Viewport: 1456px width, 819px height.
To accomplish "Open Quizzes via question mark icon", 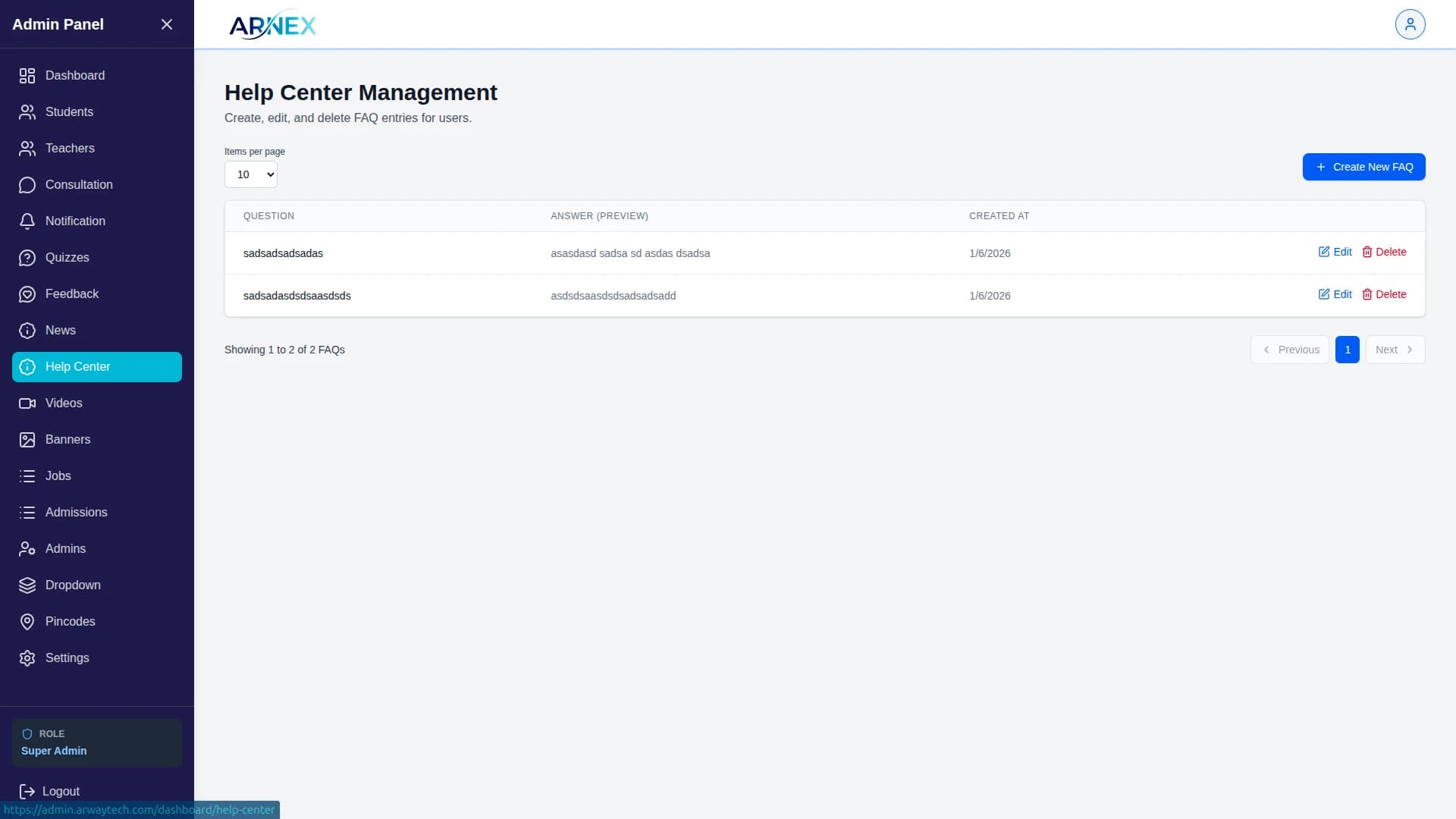I will click(x=27, y=258).
